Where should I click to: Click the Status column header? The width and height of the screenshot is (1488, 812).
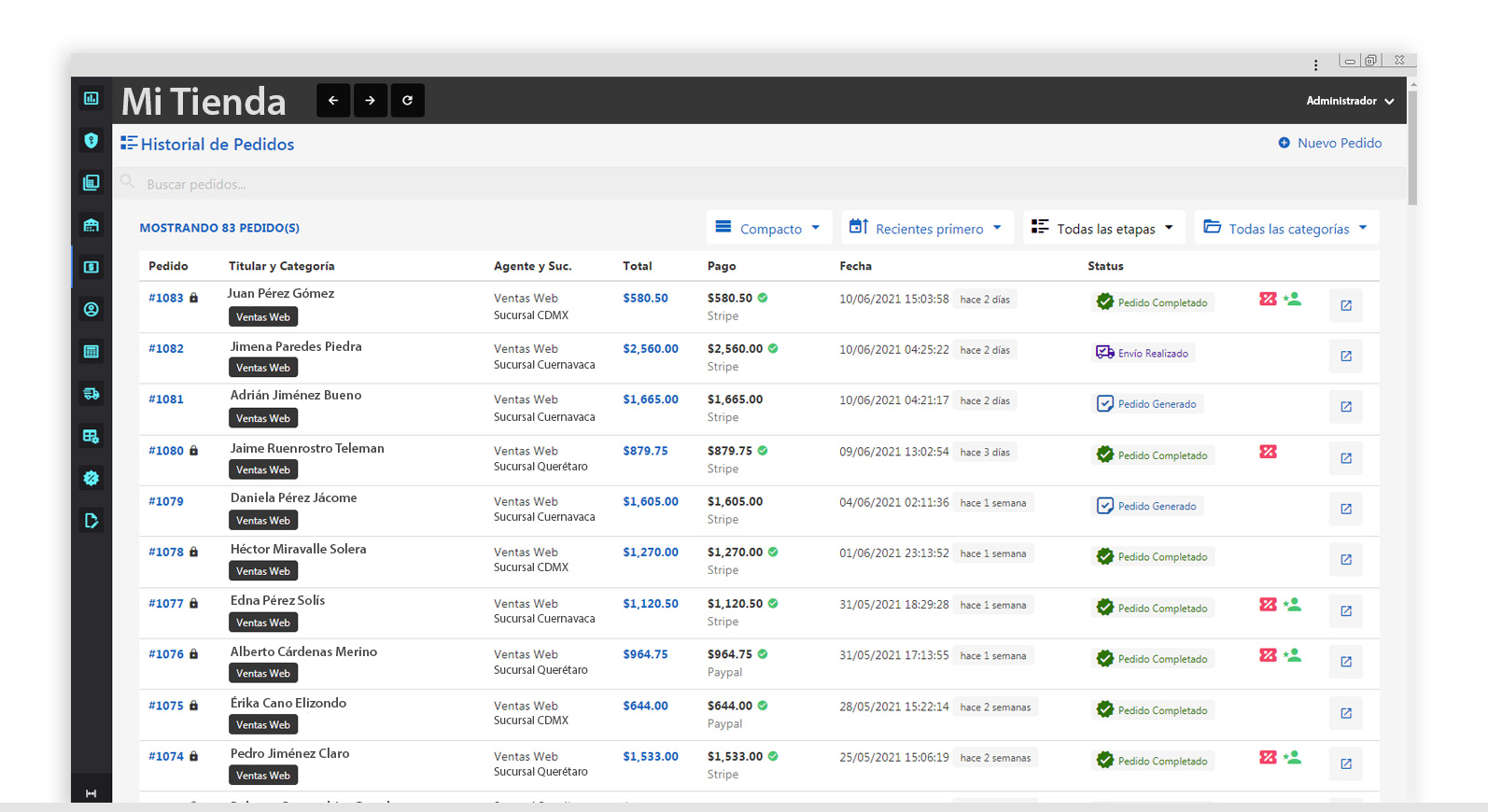1105,266
